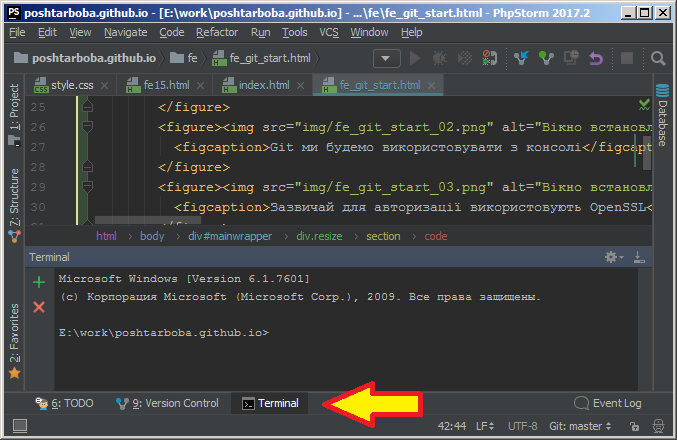The height and width of the screenshot is (440, 677).
Task: Change the UTF-8 file encoding
Action: pos(522,427)
